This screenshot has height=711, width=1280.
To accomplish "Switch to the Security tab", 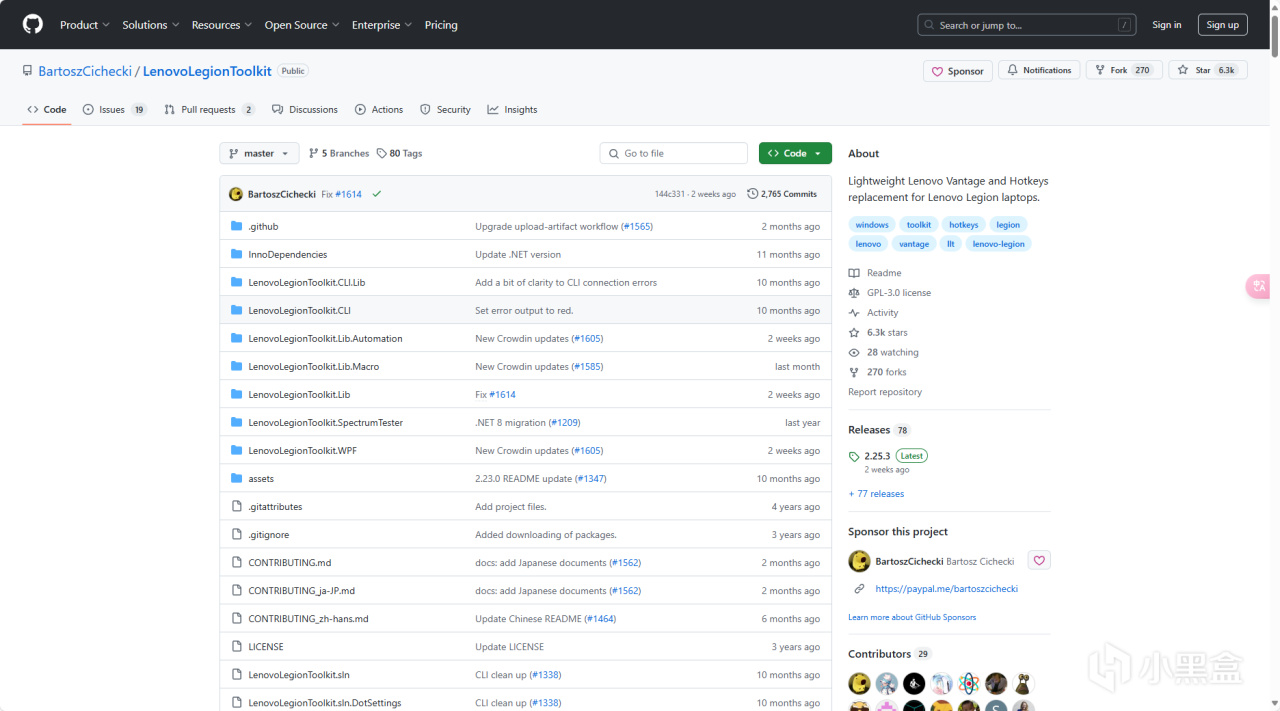I will click(445, 109).
